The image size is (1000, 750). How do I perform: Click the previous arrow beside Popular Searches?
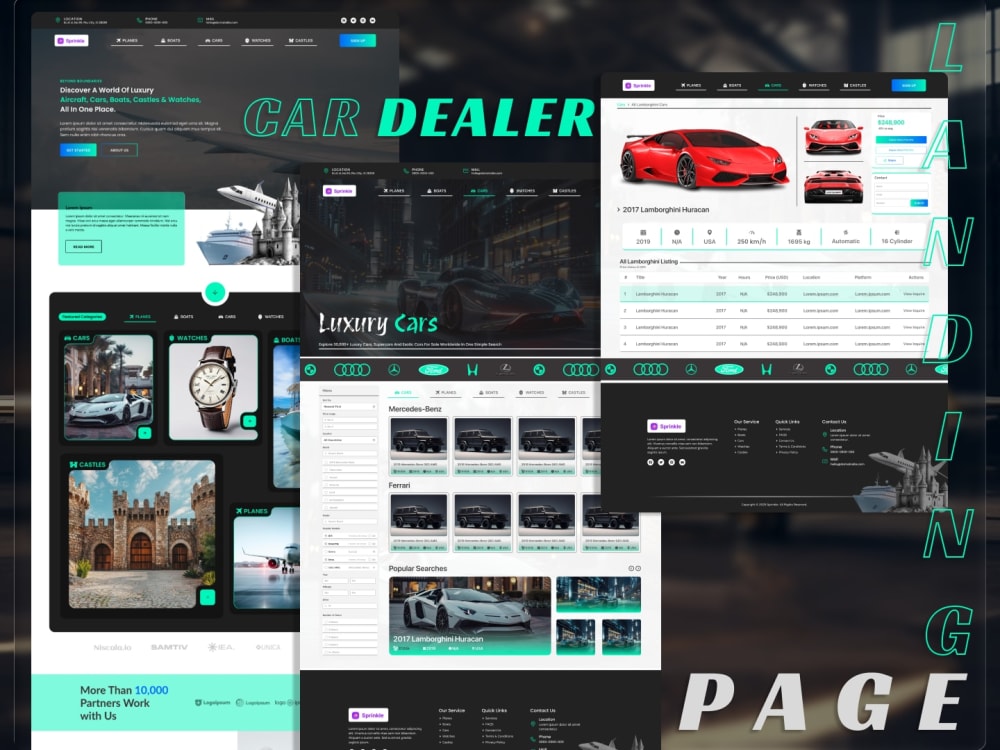tap(631, 568)
